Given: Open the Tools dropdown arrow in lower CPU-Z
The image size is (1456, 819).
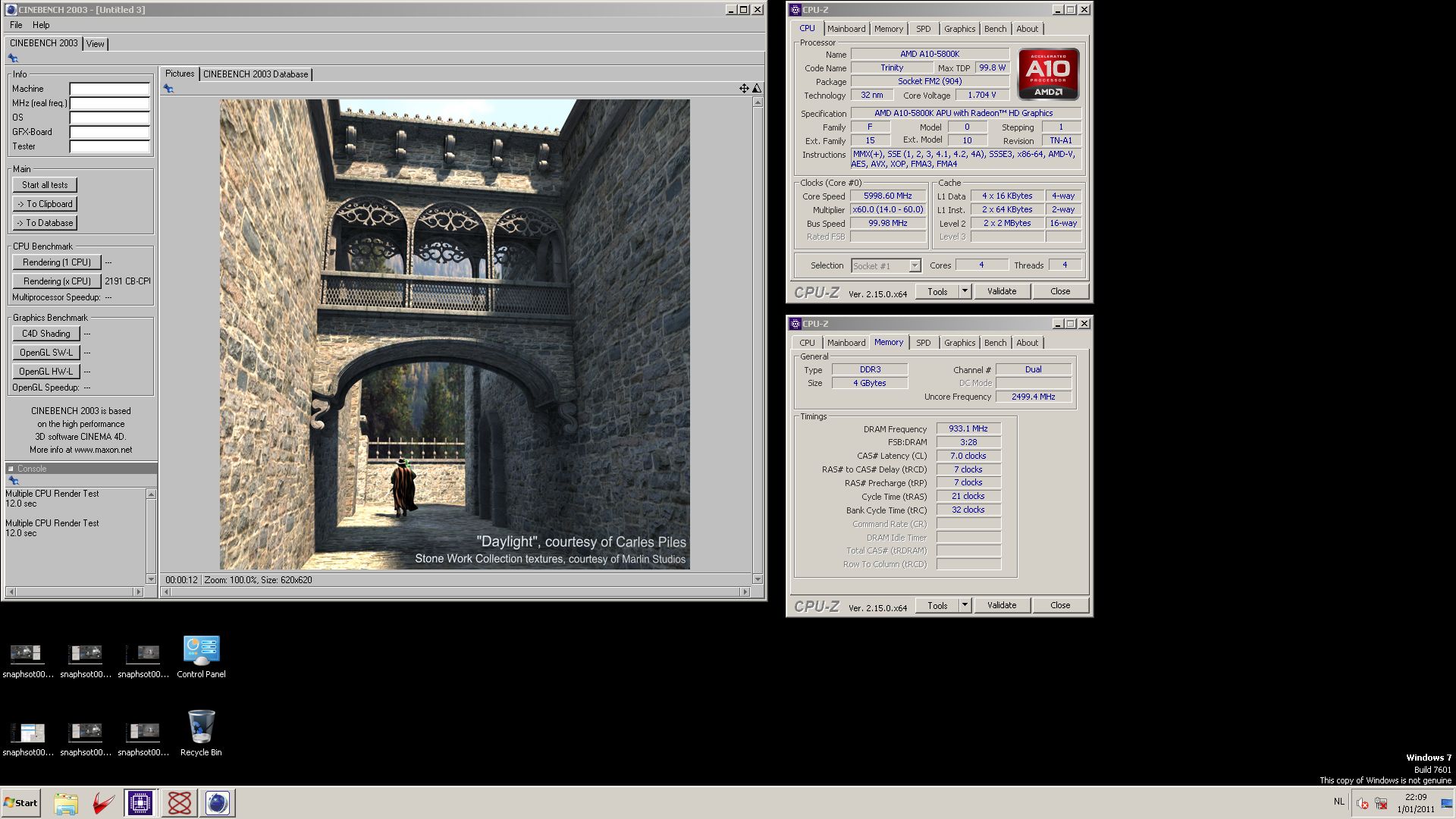Looking at the screenshot, I should click(x=965, y=605).
